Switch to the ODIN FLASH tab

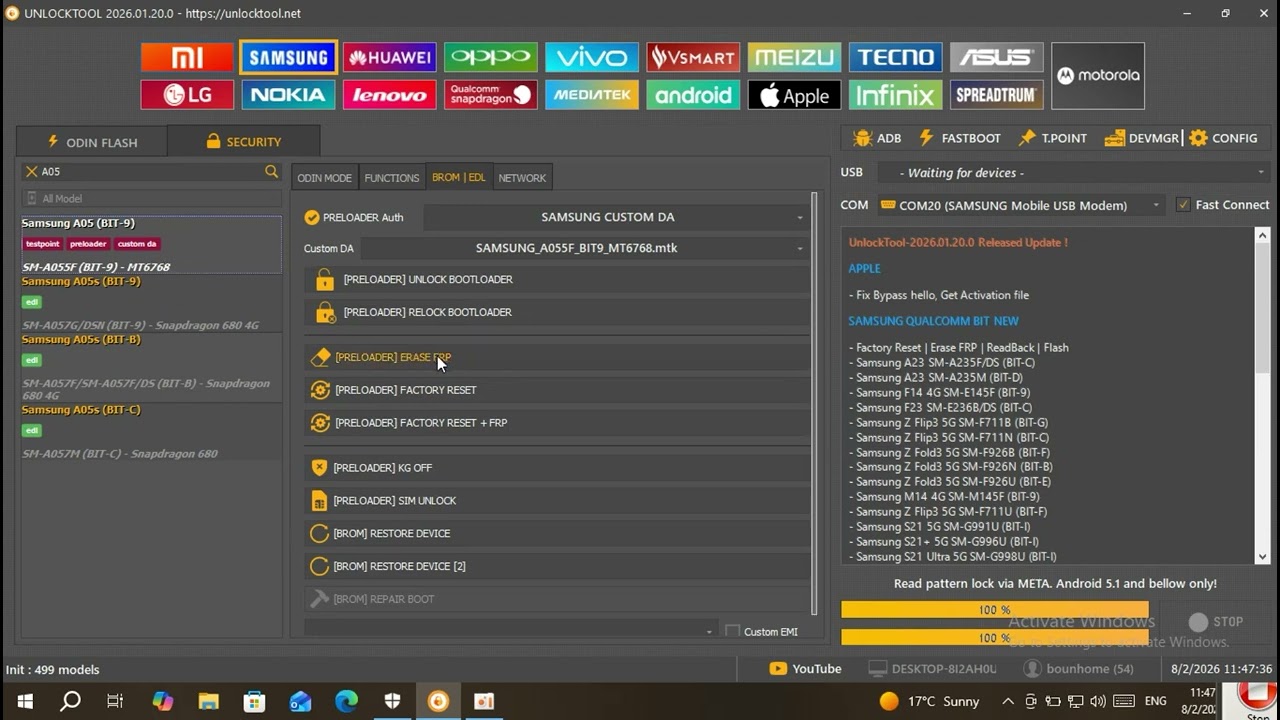tap(92, 142)
